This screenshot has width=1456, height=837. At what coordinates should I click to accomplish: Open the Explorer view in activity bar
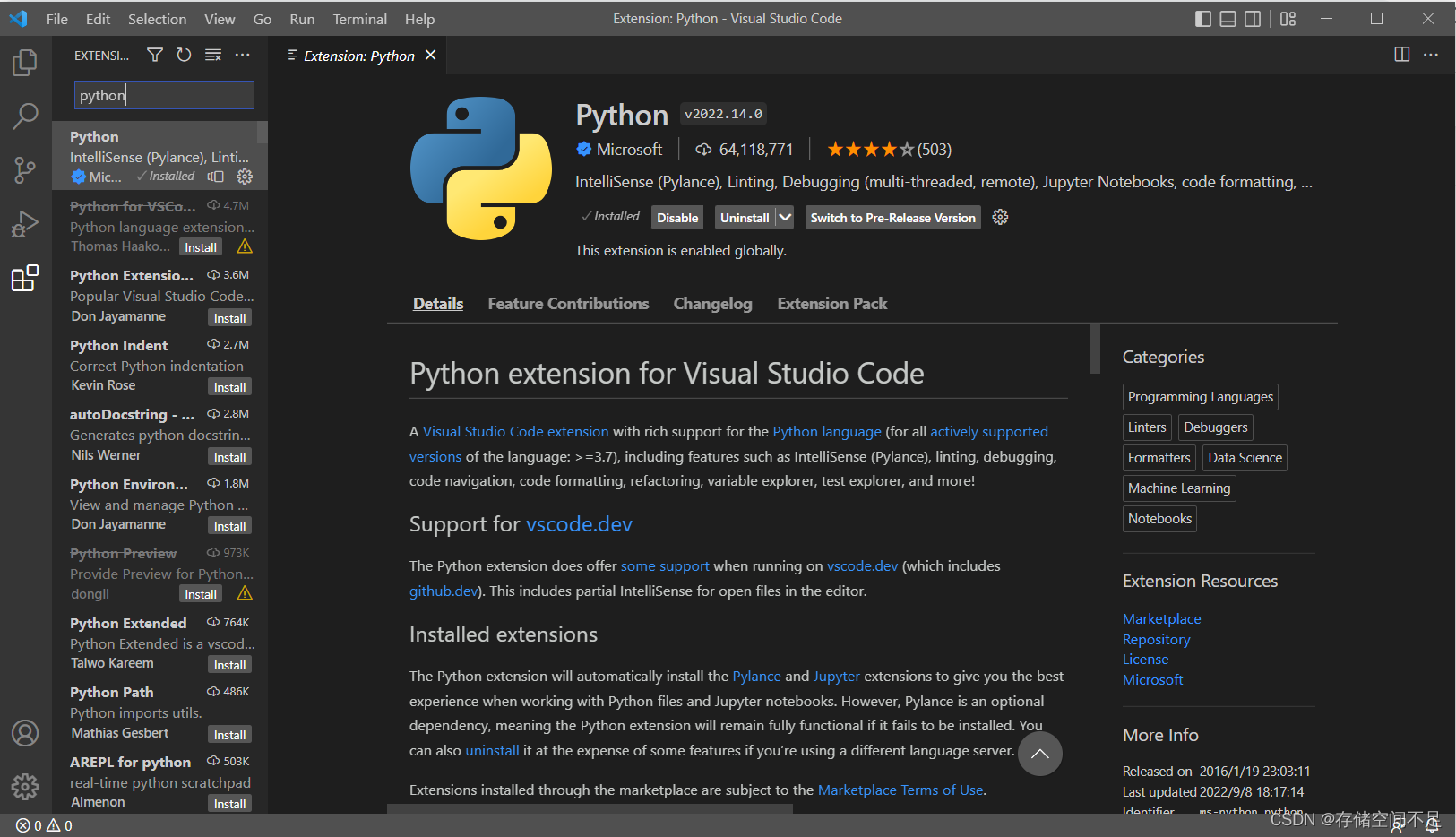click(x=25, y=63)
